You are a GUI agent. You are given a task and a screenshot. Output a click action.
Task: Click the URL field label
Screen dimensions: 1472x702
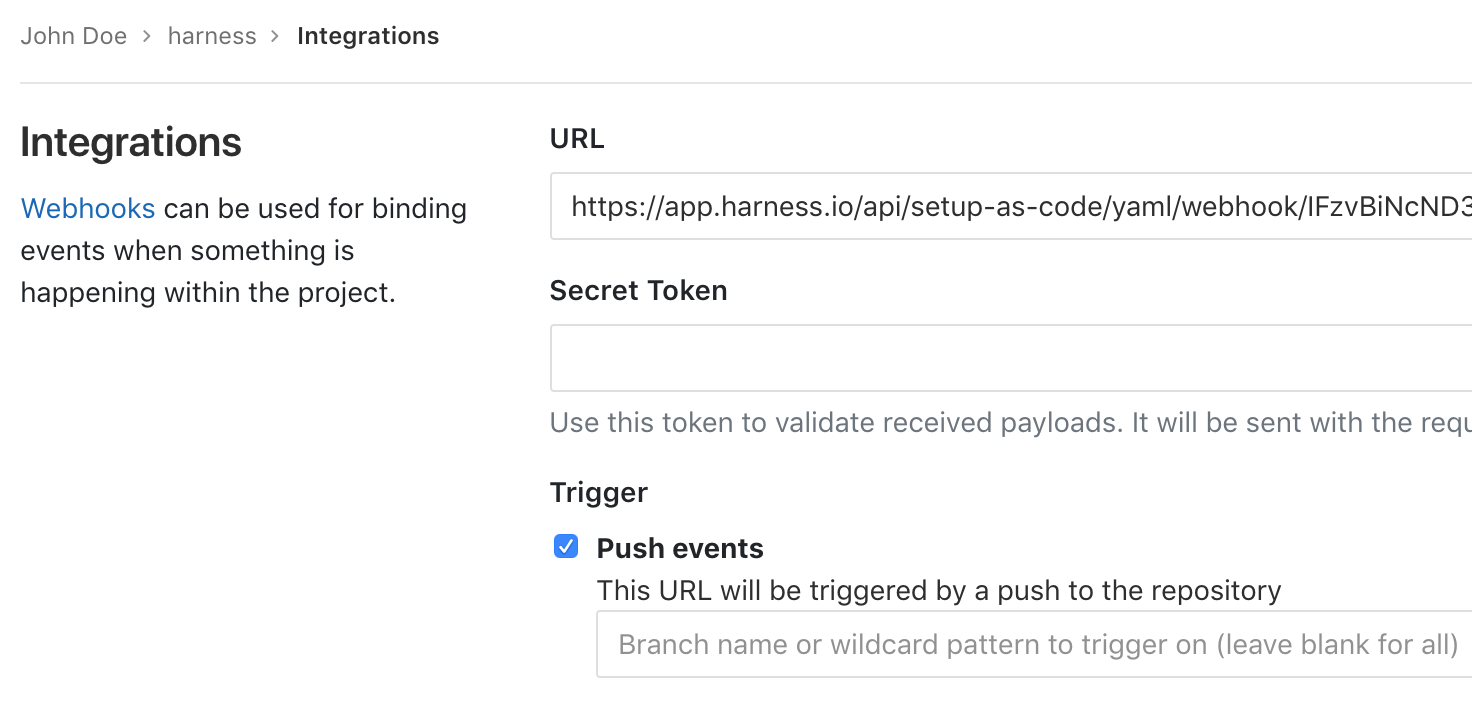(577, 139)
